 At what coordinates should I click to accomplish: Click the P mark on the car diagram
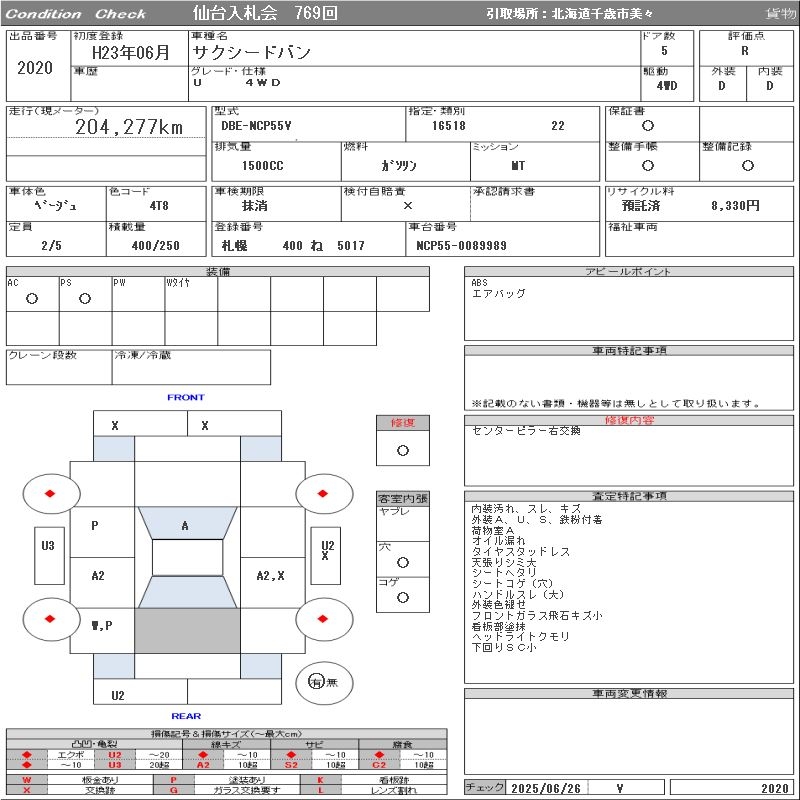(x=95, y=525)
